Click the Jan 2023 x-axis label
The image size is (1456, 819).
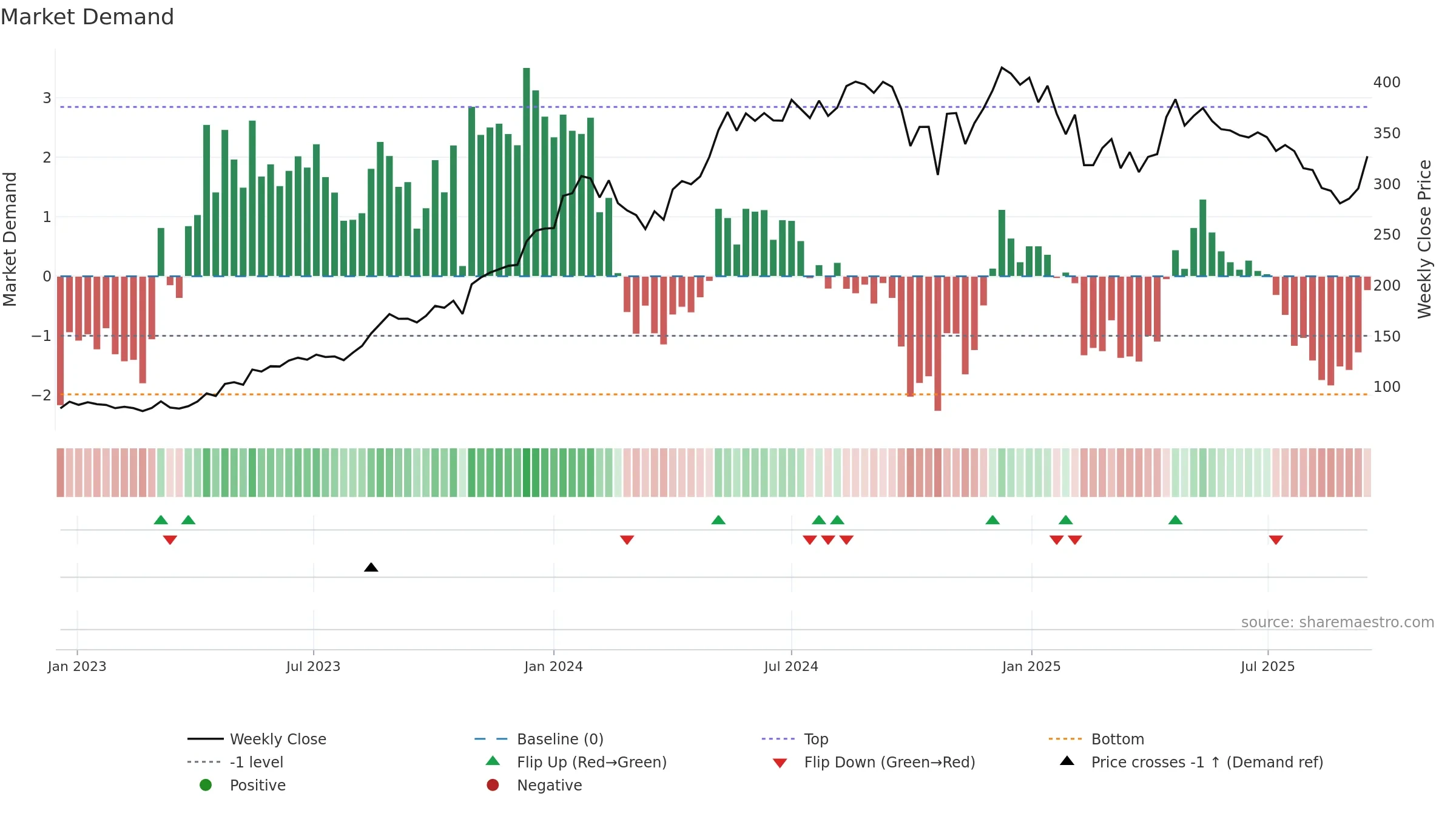click(x=77, y=666)
